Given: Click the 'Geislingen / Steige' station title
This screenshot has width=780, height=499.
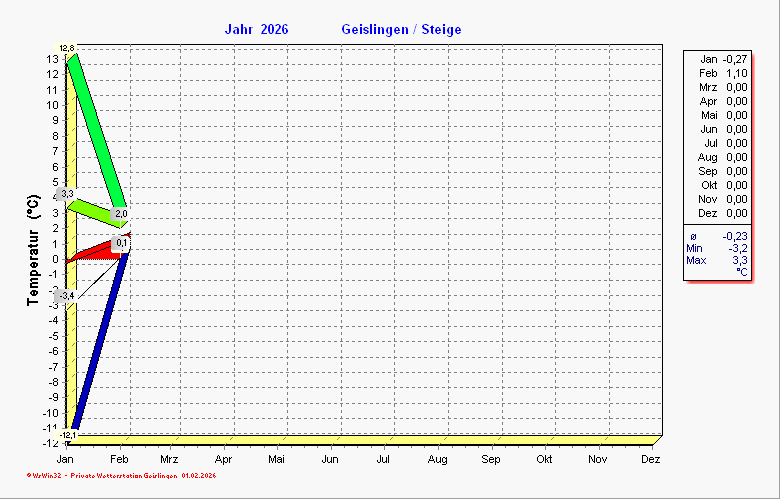Looking at the screenshot, I should click(401, 30).
